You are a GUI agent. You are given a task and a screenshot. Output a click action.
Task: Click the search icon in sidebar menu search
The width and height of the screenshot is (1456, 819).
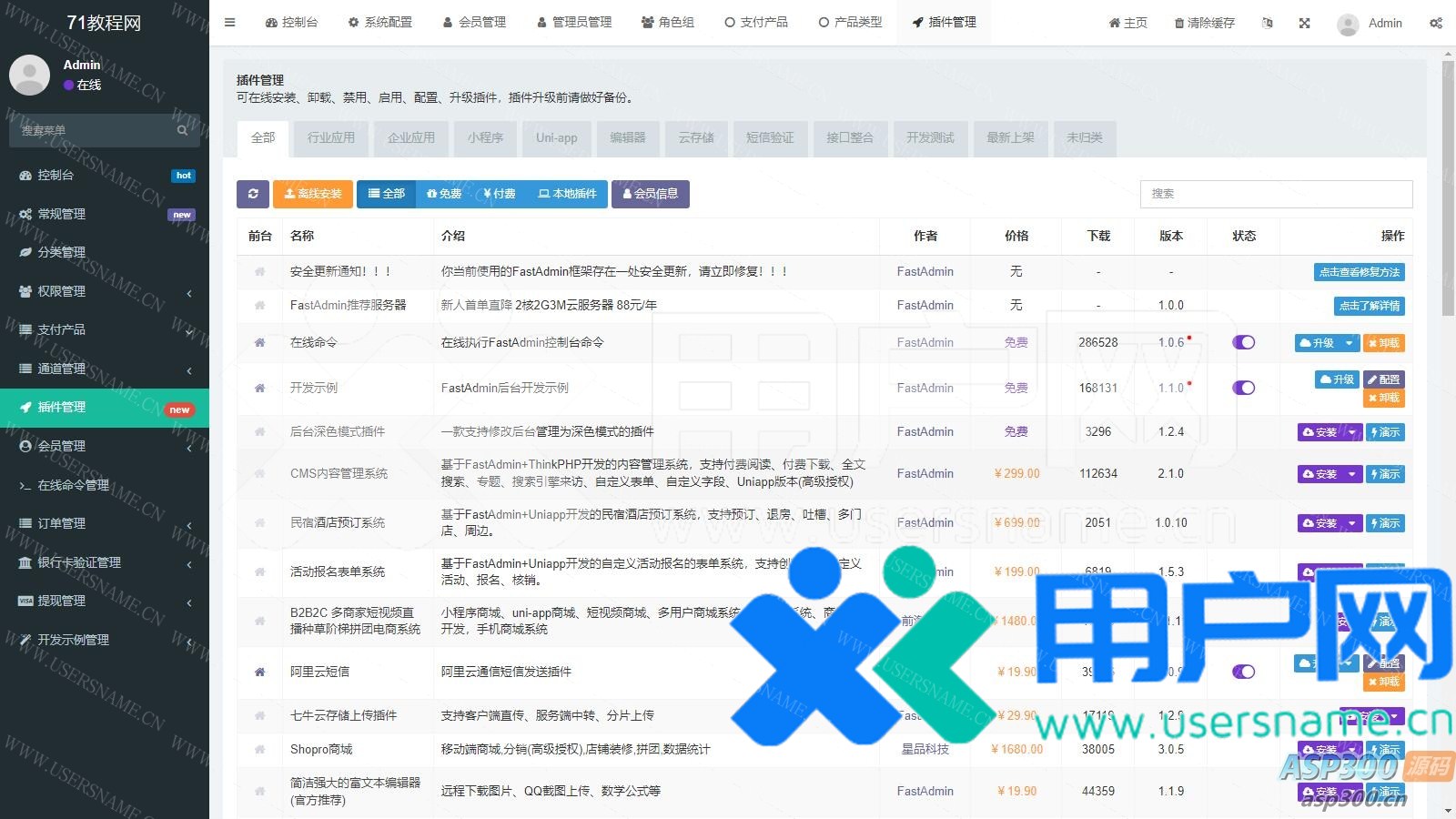[x=182, y=130]
